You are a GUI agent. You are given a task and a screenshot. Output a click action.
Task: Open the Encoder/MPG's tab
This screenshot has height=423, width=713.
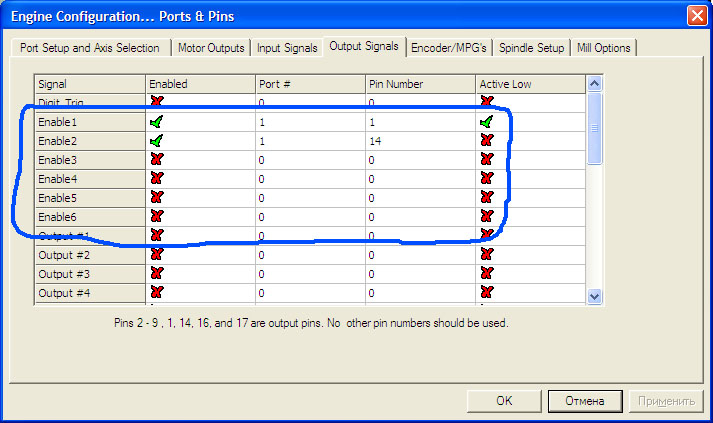(449, 48)
